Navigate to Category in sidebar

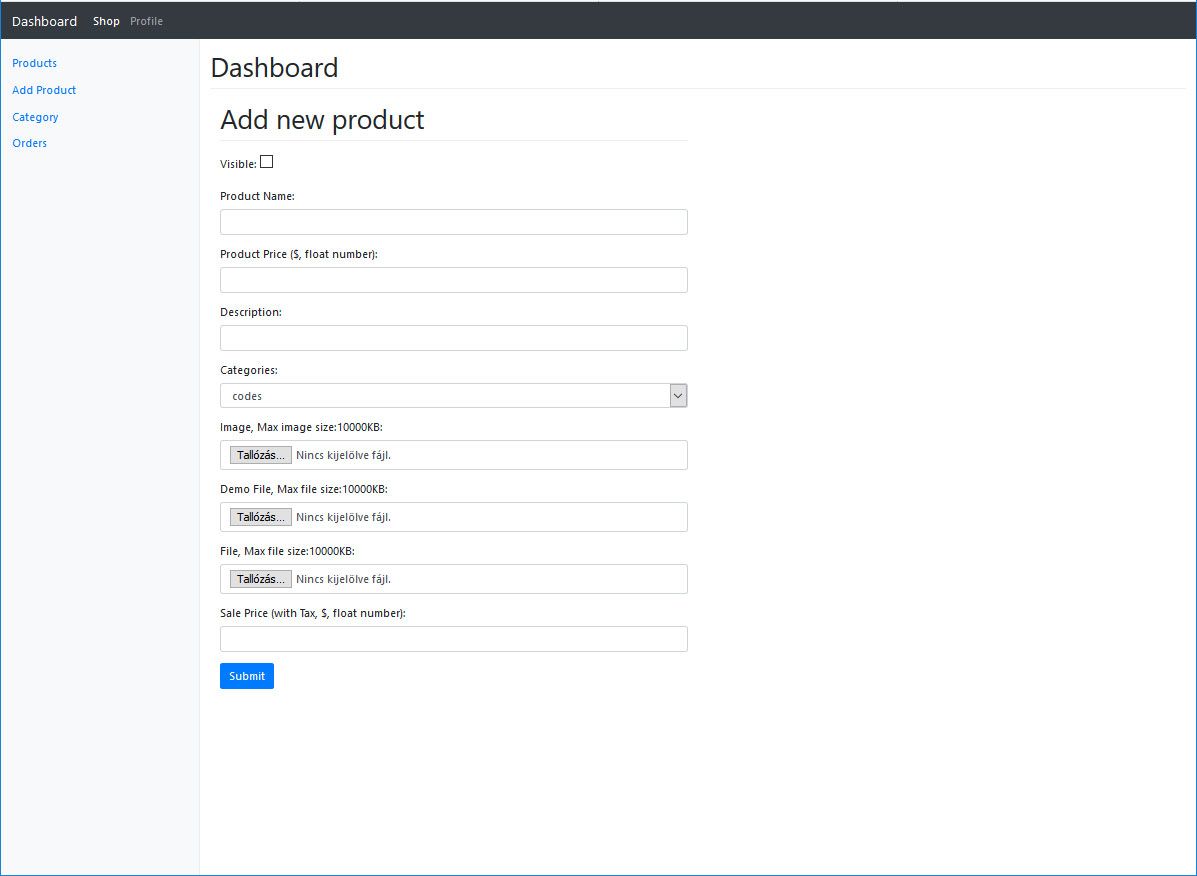coord(35,117)
